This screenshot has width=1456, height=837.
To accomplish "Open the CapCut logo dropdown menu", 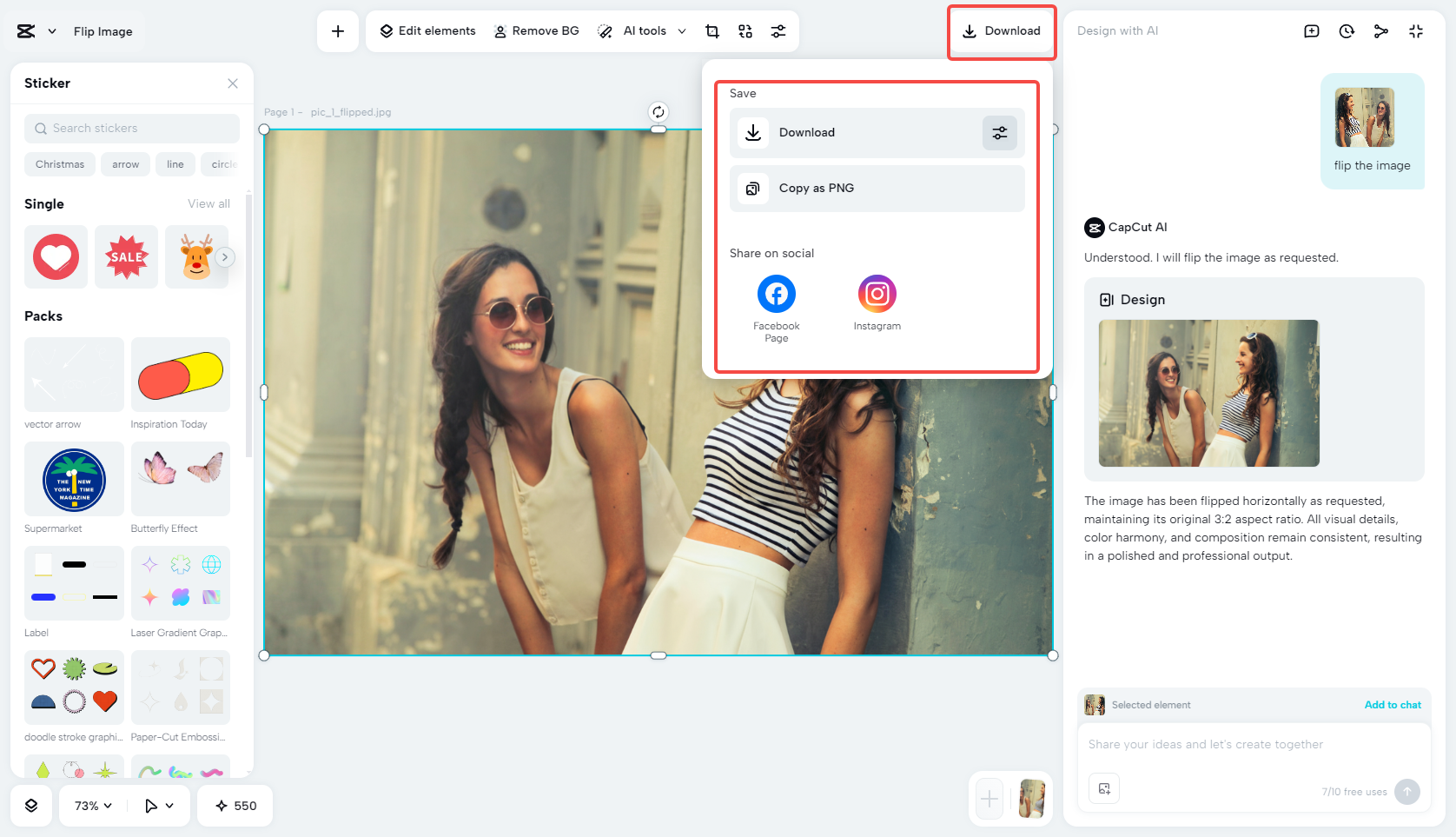I will coord(36,30).
